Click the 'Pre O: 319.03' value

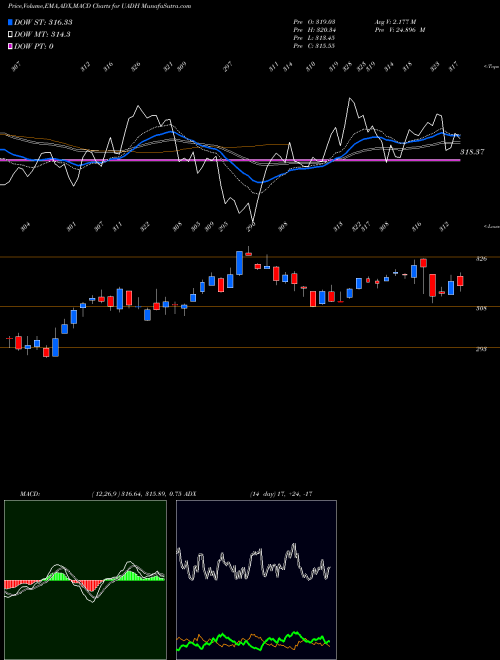(x=314, y=21)
